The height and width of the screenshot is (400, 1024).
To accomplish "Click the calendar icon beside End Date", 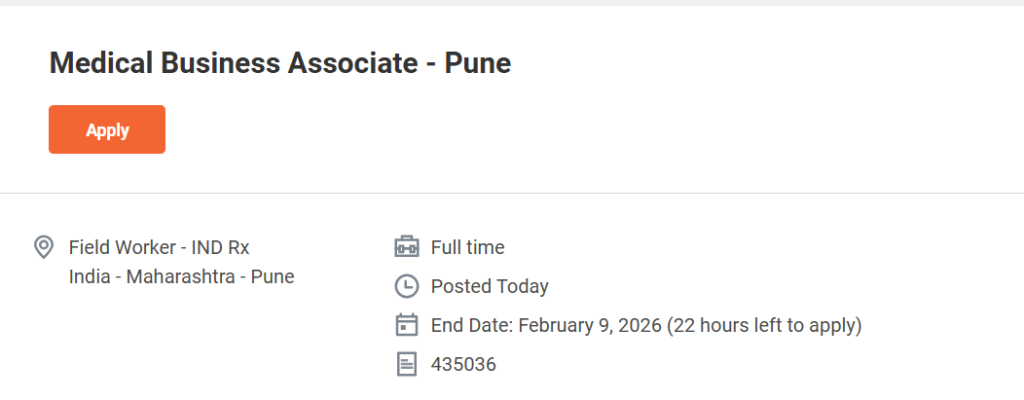I will click(x=406, y=325).
